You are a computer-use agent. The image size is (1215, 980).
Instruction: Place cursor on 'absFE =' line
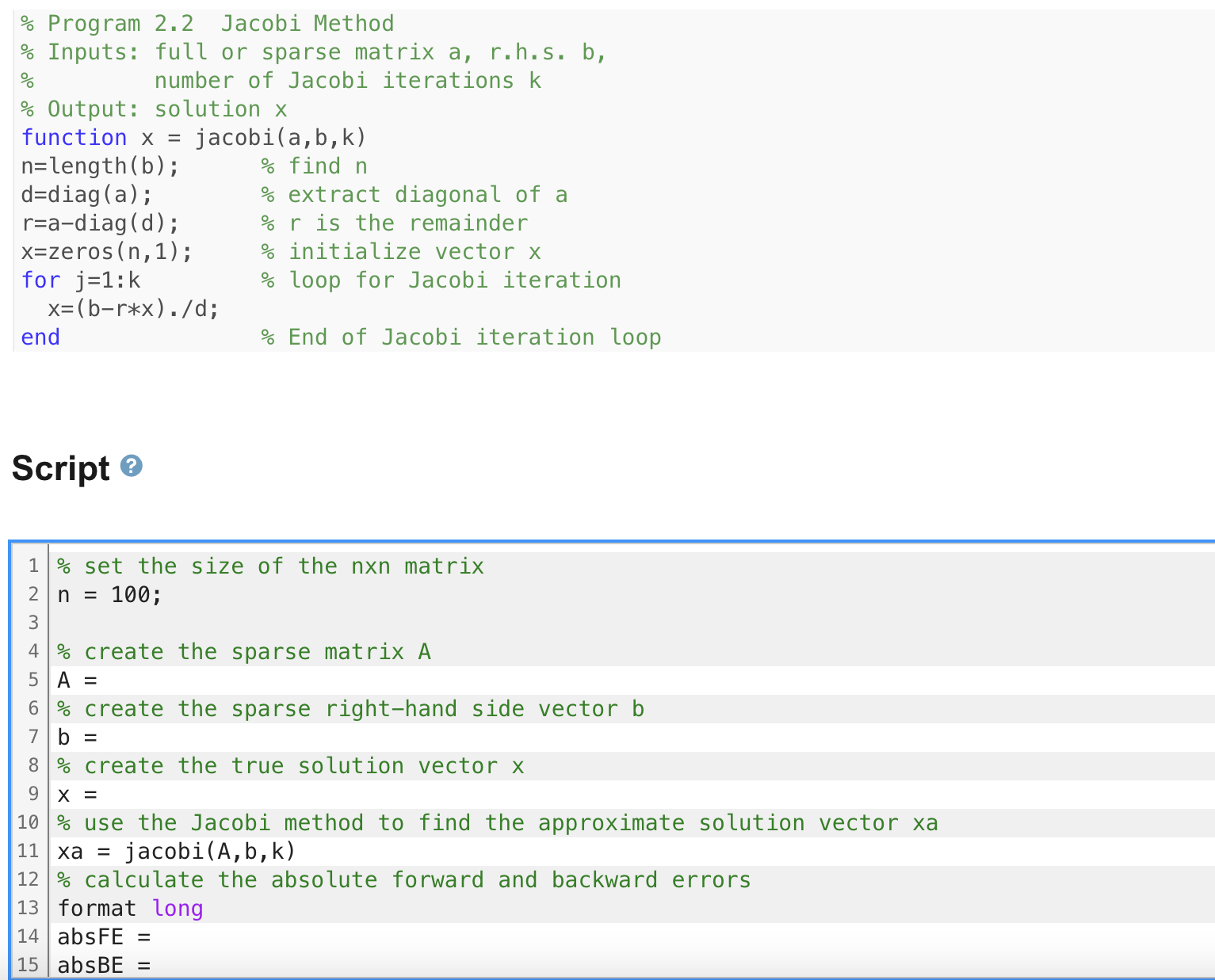click(104, 937)
